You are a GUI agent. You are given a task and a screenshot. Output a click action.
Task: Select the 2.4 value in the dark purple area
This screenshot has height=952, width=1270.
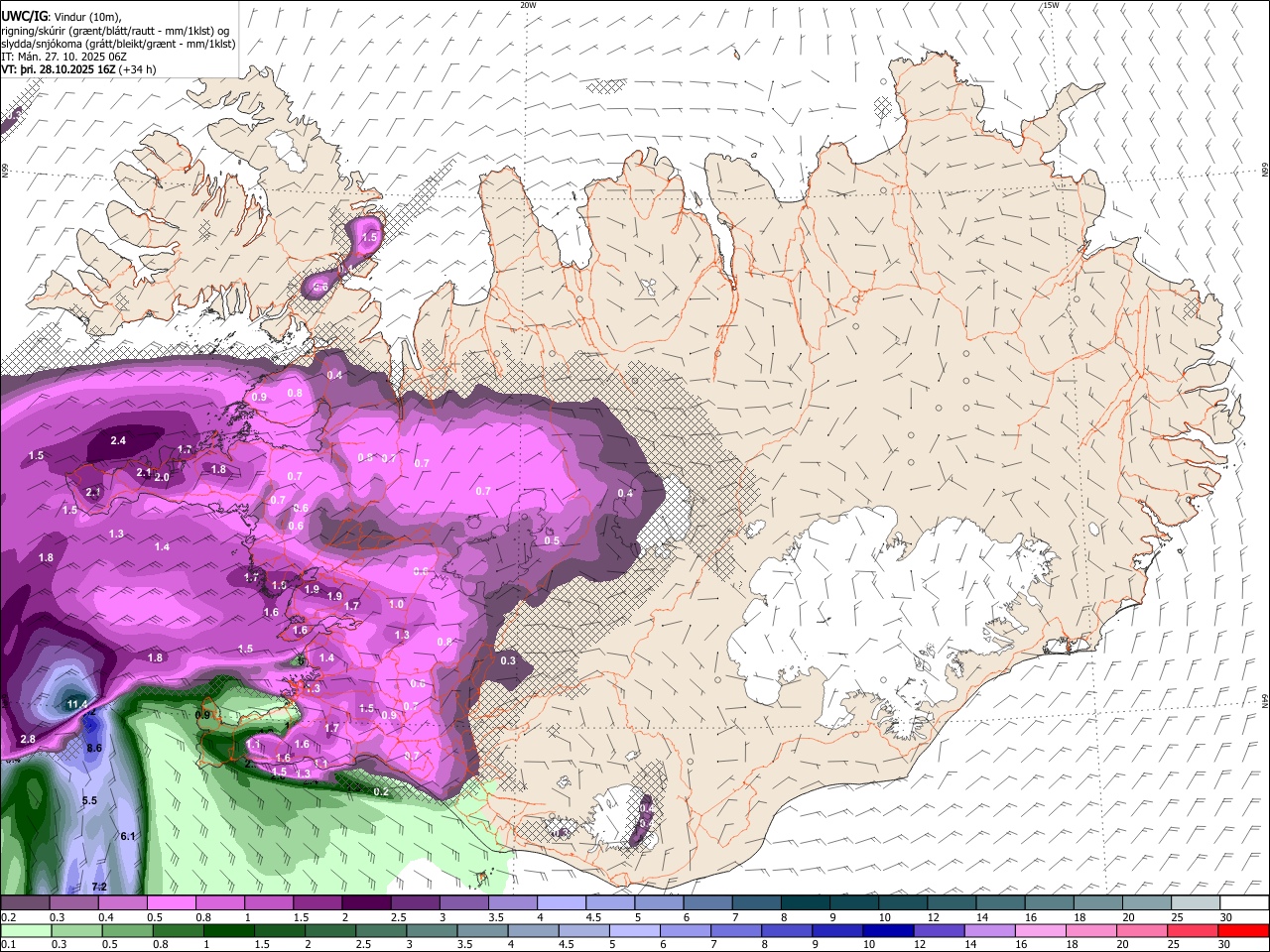point(118,440)
